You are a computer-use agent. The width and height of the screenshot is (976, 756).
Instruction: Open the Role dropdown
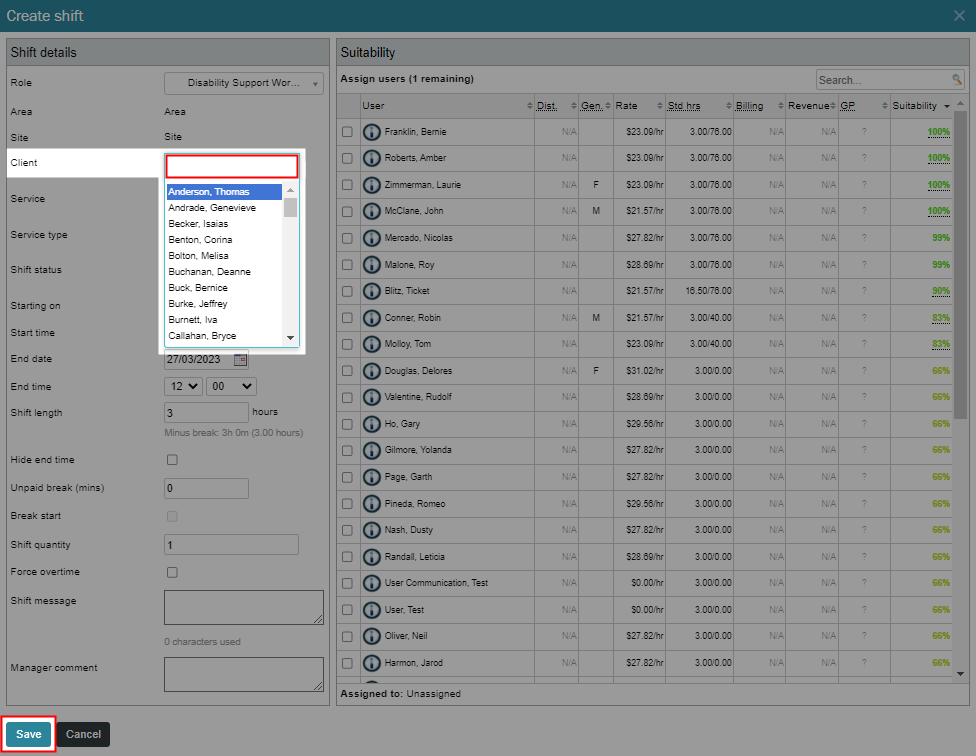(x=244, y=83)
